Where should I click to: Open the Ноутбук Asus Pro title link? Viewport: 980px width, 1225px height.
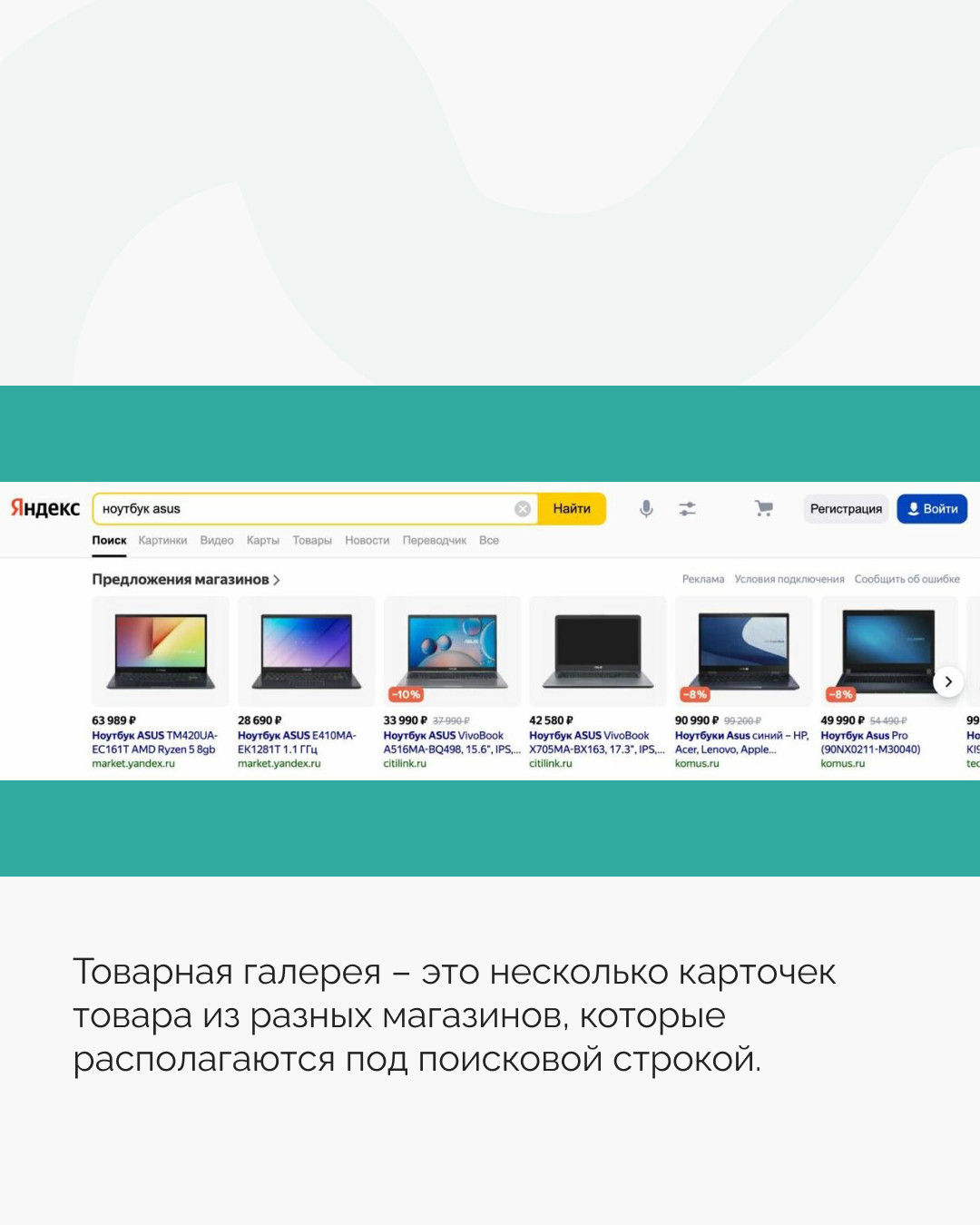pos(871,742)
